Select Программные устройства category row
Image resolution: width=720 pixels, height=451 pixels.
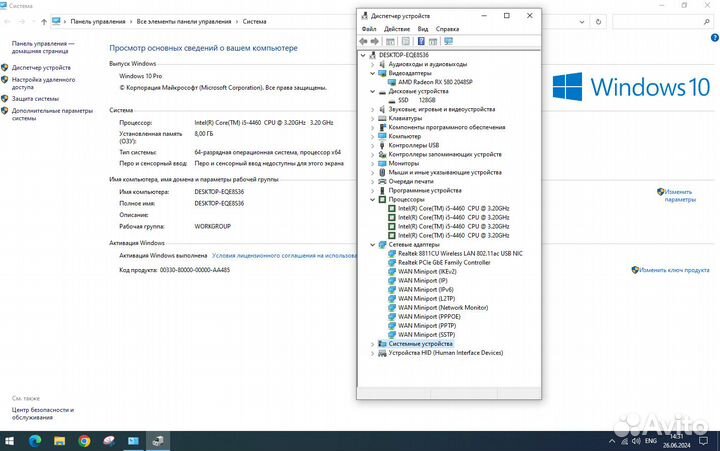tap(425, 191)
